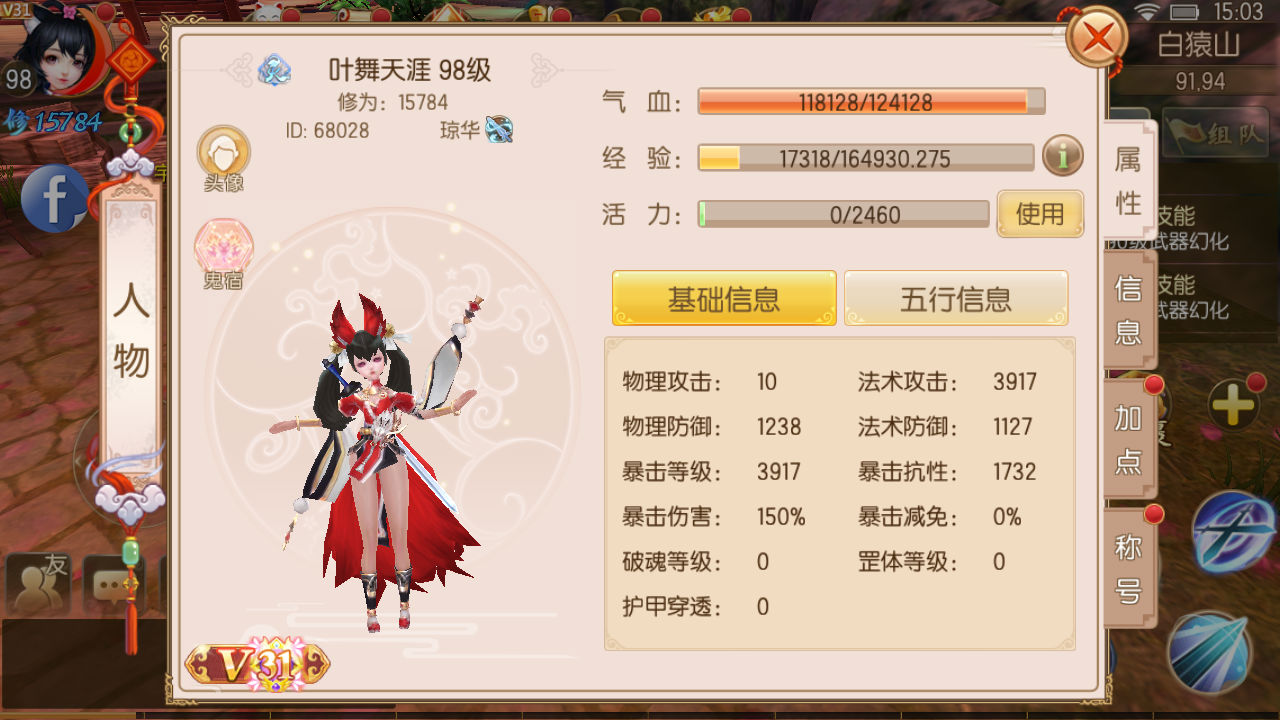Click the green experience info icon

click(x=1062, y=156)
